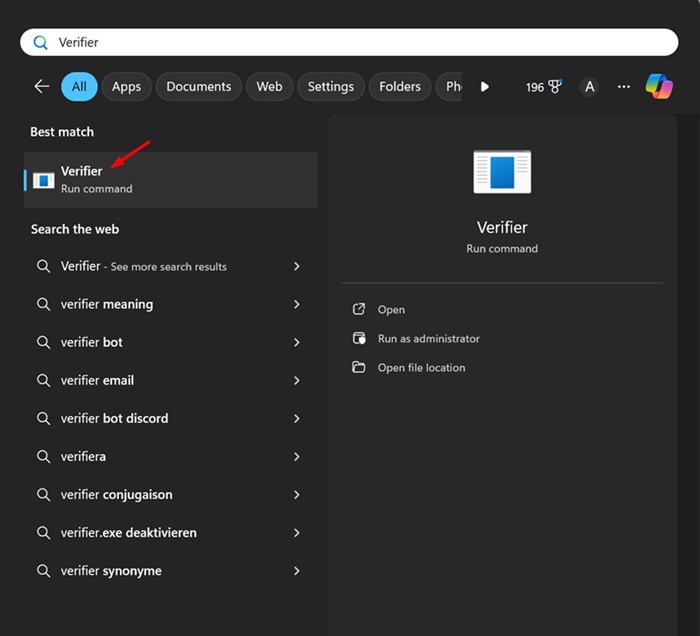Open the three-dots more options menu
Screen dimensions: 700x636
(x=624, y=87)
